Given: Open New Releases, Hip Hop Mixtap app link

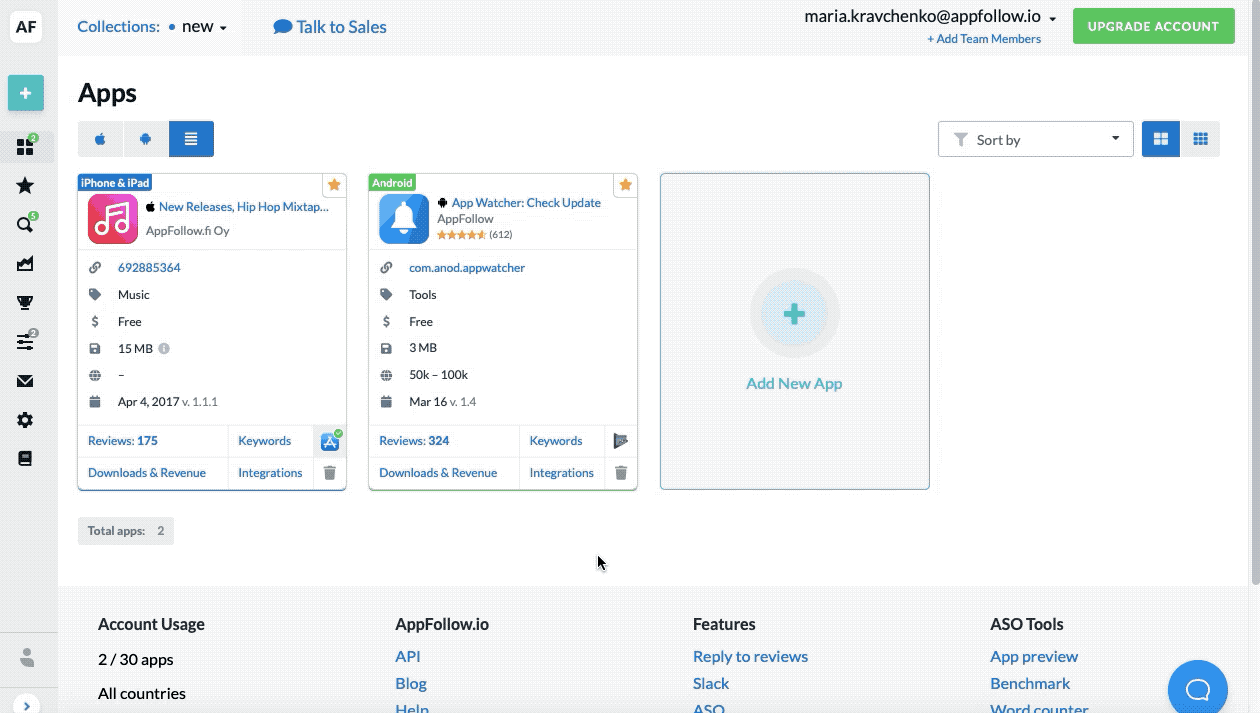Looking at the screenshot, I should pyautogui.click(x=243, y=207).
